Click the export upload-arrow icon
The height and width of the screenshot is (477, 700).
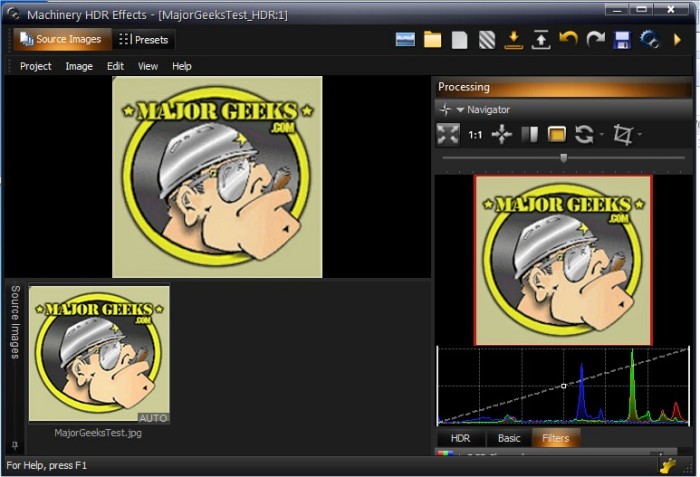[541, 40]
